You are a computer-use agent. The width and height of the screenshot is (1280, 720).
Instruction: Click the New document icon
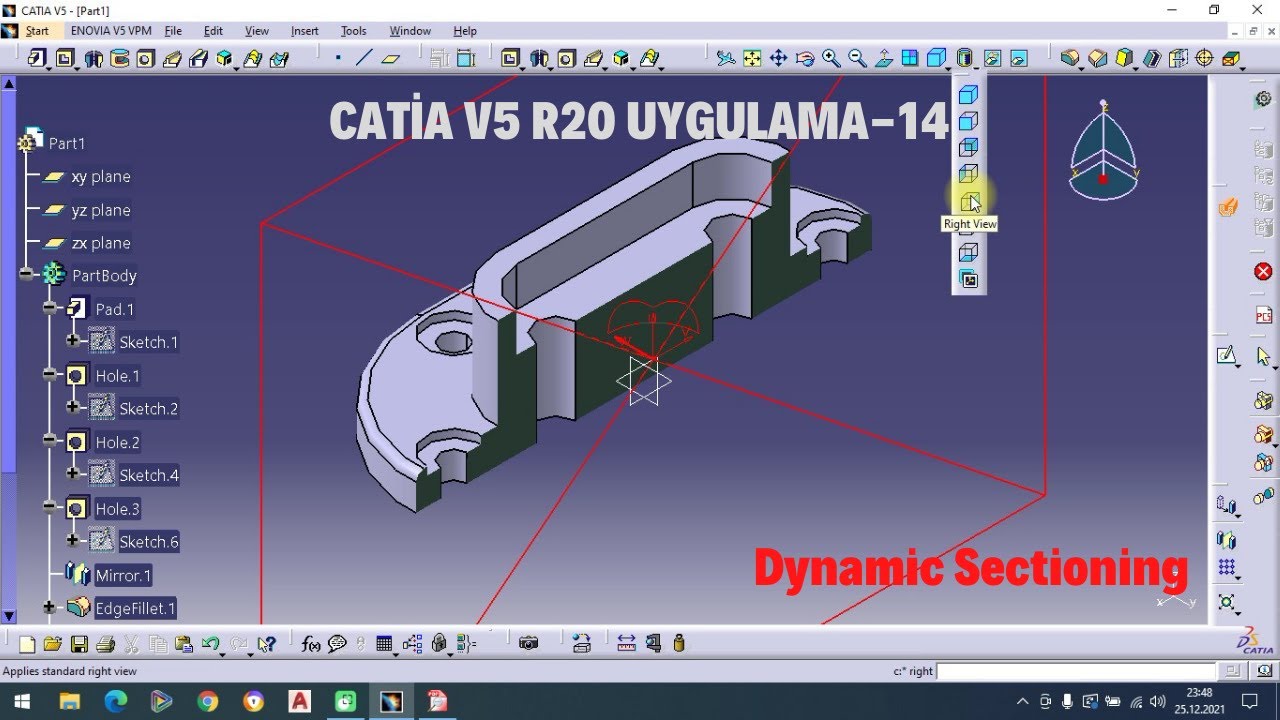[27, 644]
